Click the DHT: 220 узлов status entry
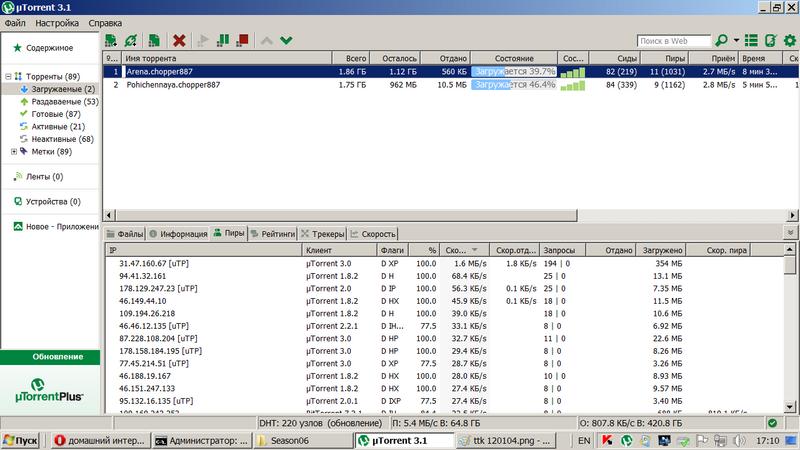 click(320, 423)
